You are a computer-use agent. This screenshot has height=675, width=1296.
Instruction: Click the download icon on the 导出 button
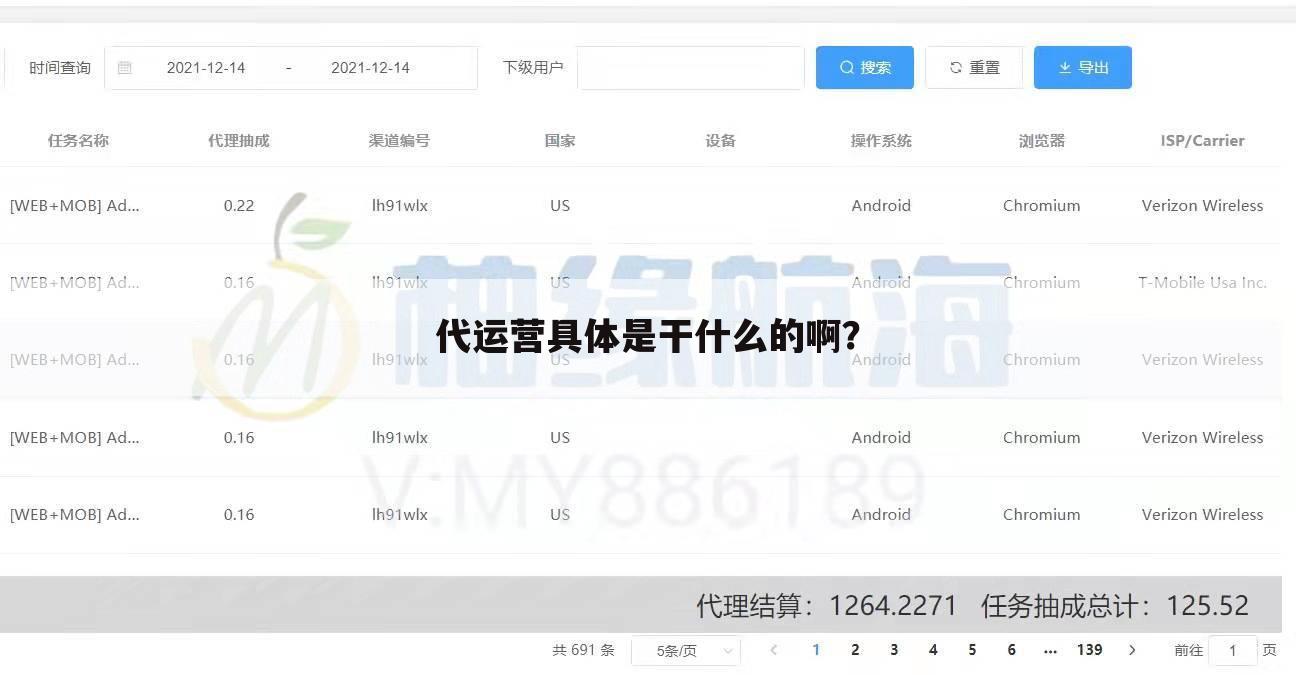point(1064,67)
